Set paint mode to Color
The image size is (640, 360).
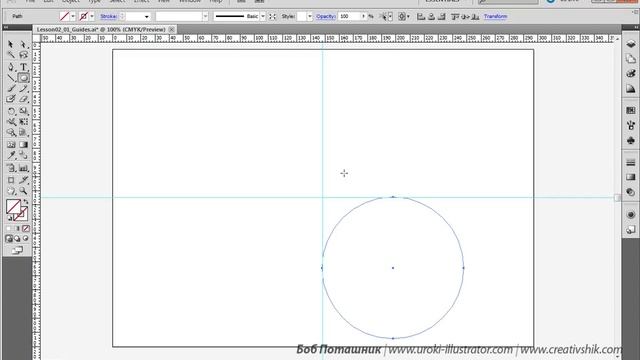pos(9,229)
